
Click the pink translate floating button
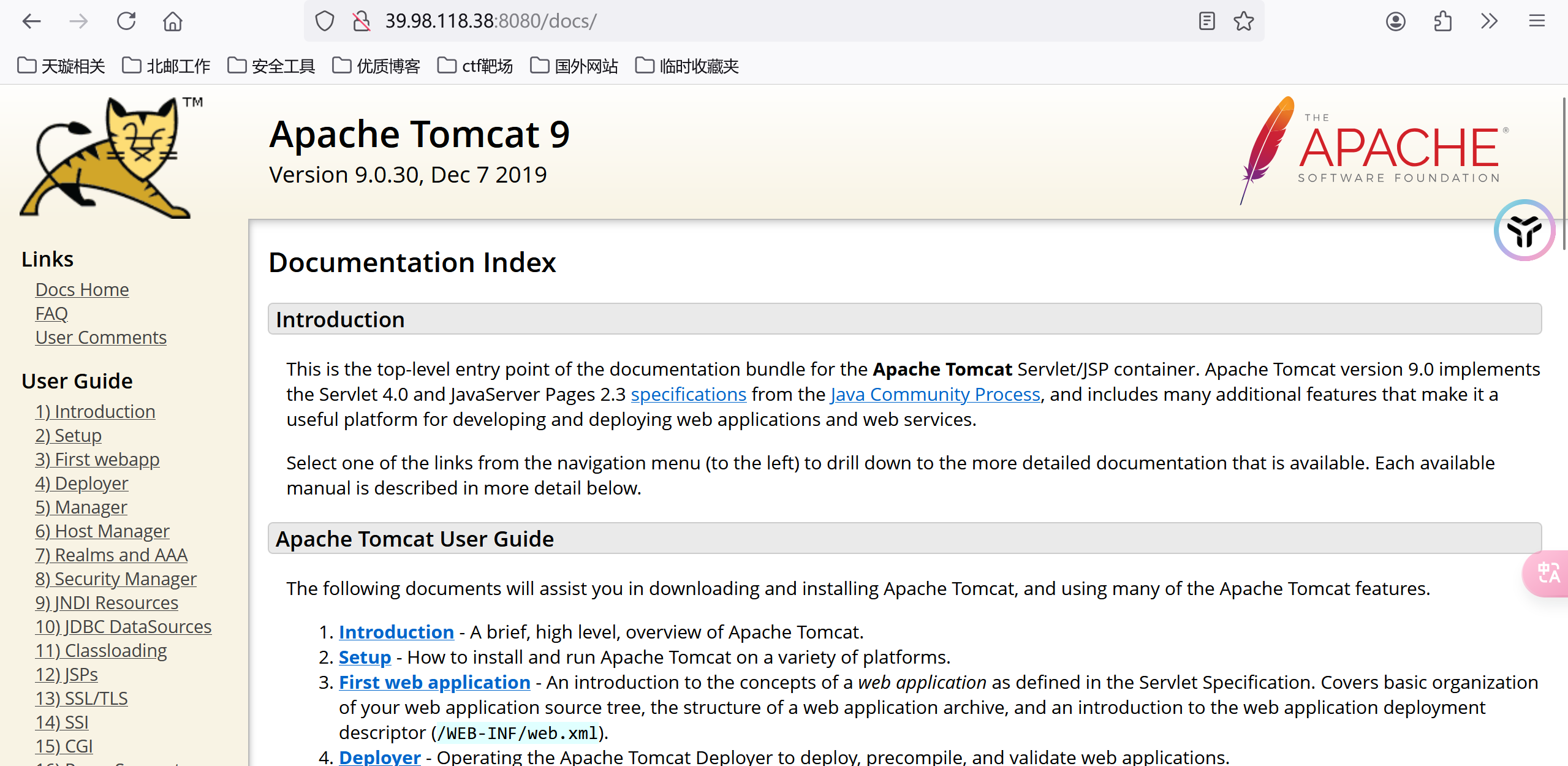coord(1548,573)
